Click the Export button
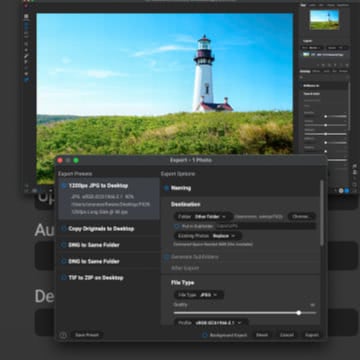 312,335
